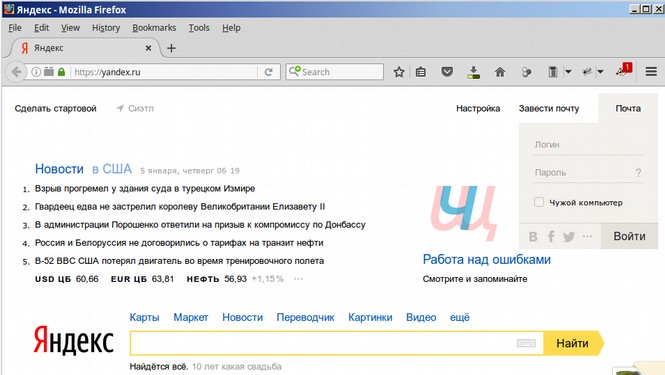This screenshot has height=375, width=665.
Task: Click the toolbar icon right of Home
Action: click(x=526, y=72)
